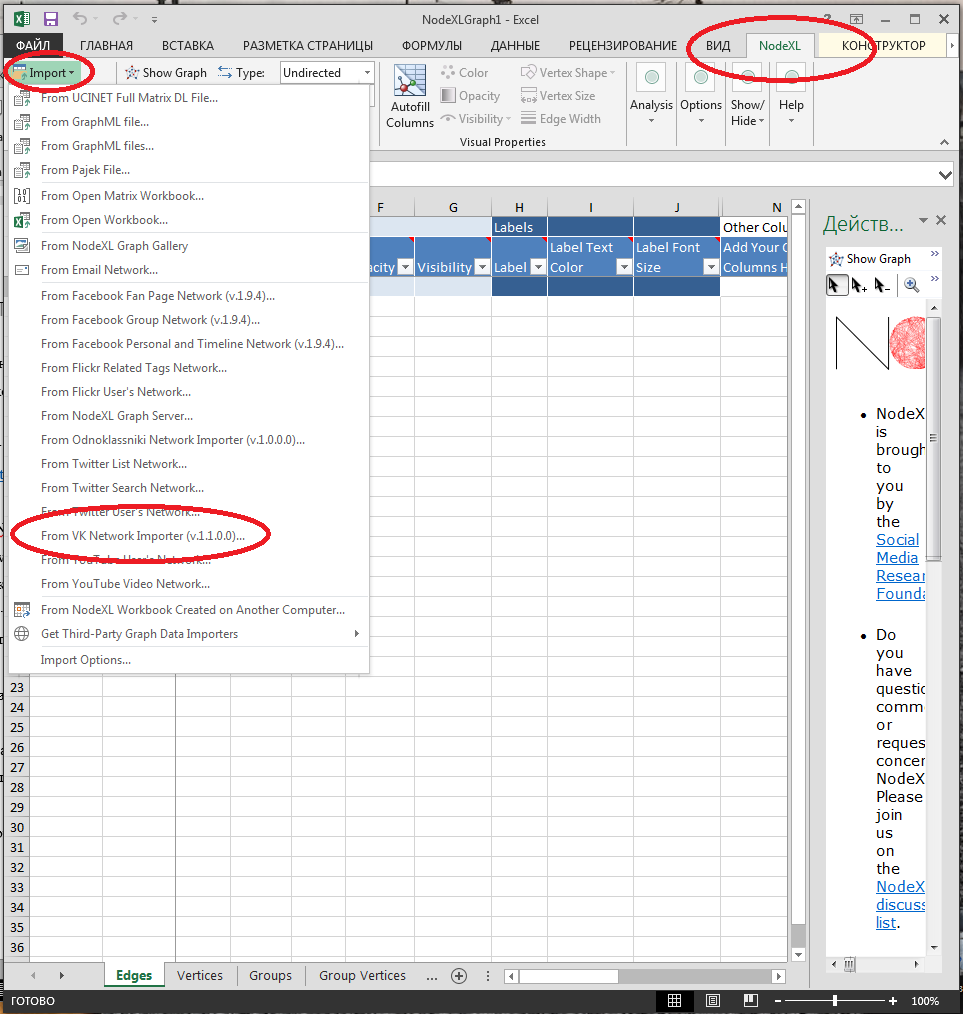Screen dimensions: 963x1014
Task: Click the Redo arrow icon
Action: (x=119, y=19)
